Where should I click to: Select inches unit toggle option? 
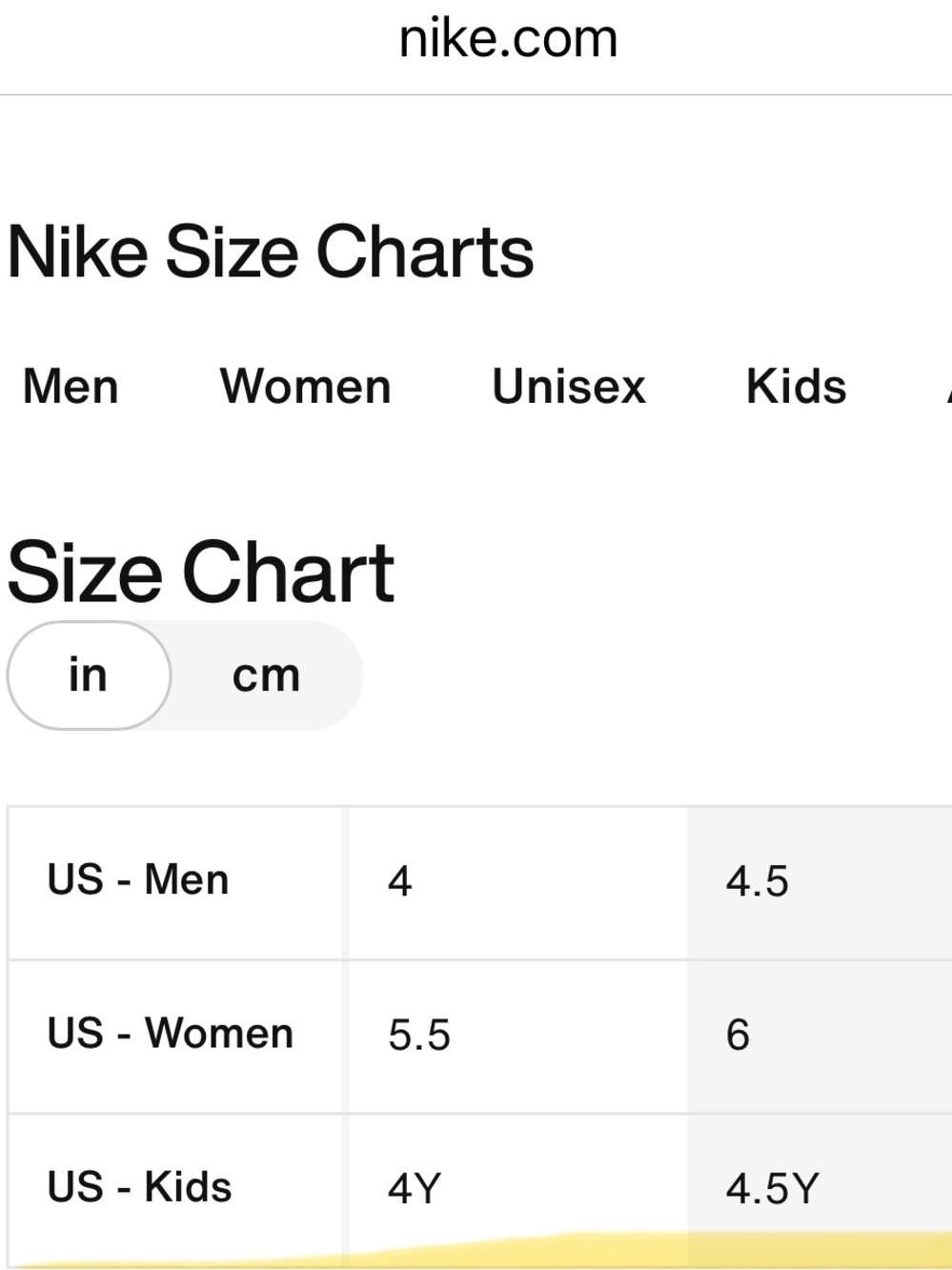tap(89, 675)
